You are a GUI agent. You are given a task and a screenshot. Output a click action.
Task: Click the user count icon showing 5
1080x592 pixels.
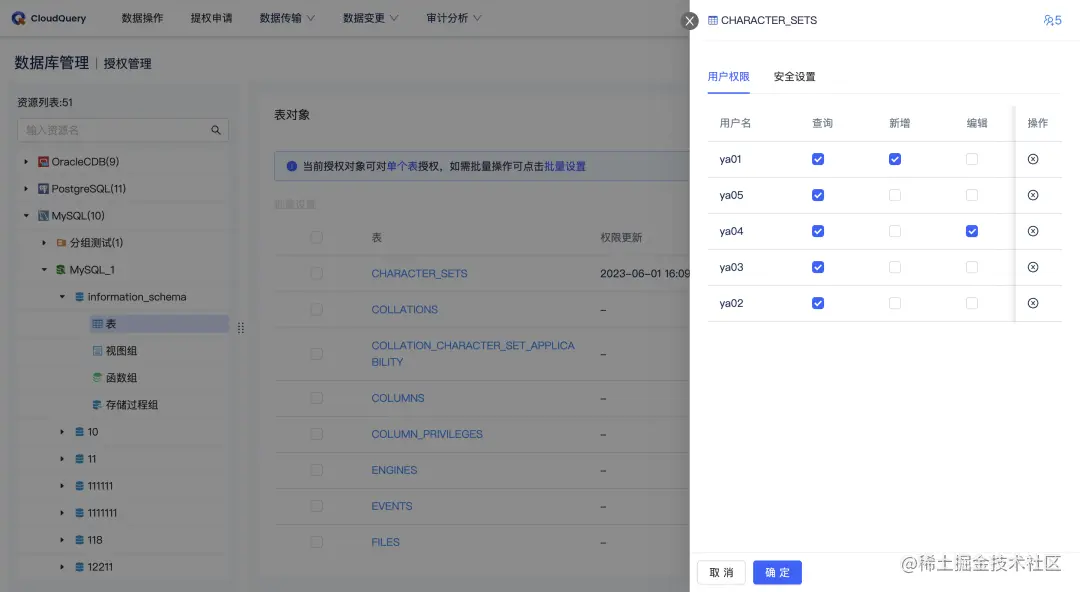point(1052,21)
